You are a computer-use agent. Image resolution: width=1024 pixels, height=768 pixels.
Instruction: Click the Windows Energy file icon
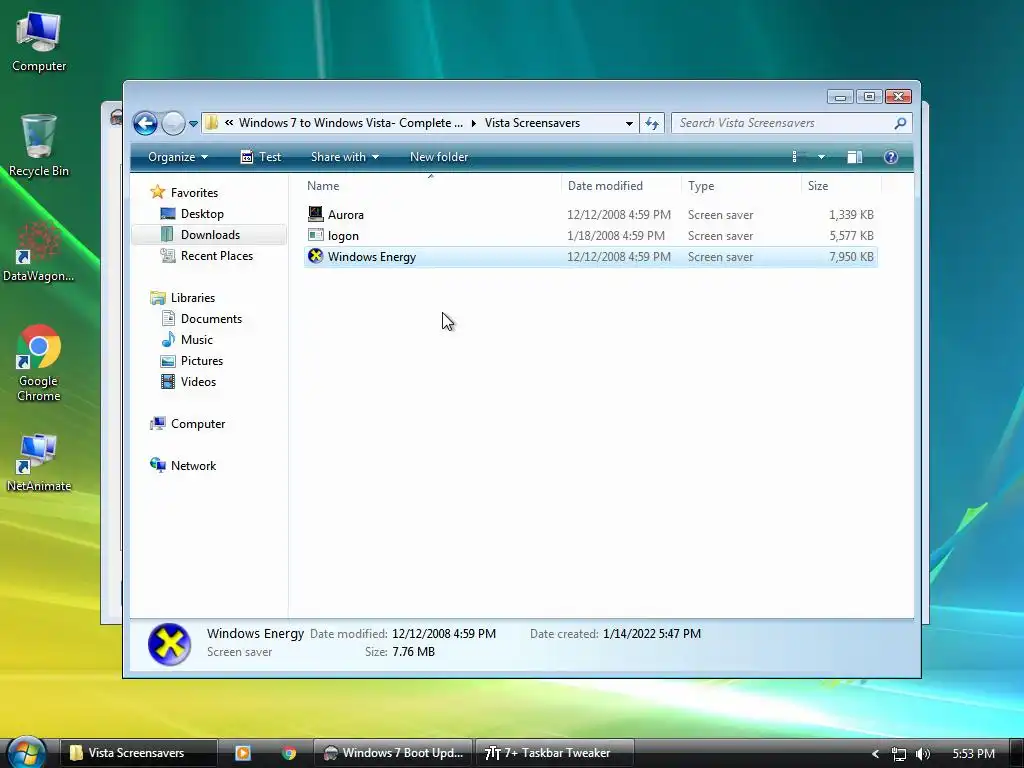[x=315, y=256]
